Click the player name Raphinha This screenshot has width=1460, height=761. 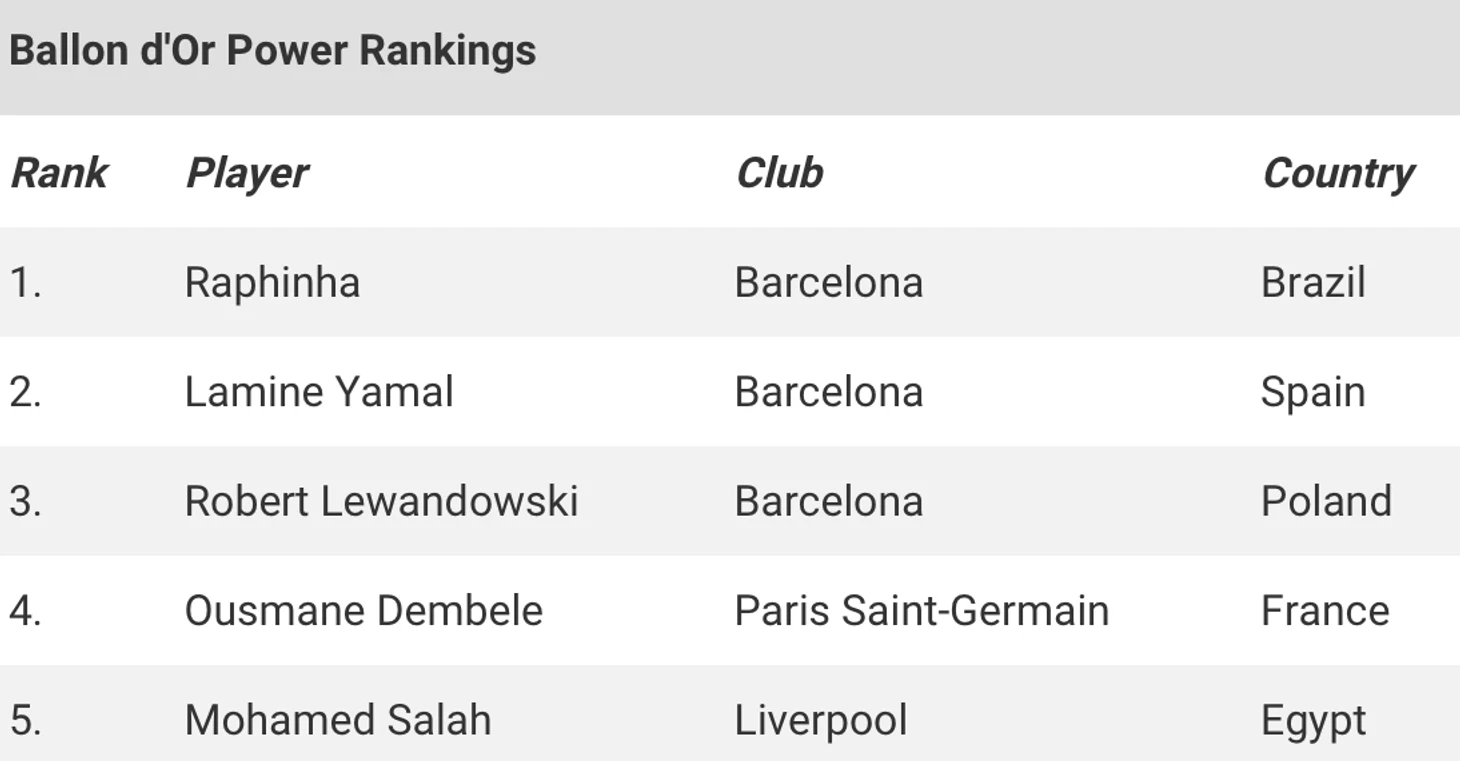click(272, 283)
